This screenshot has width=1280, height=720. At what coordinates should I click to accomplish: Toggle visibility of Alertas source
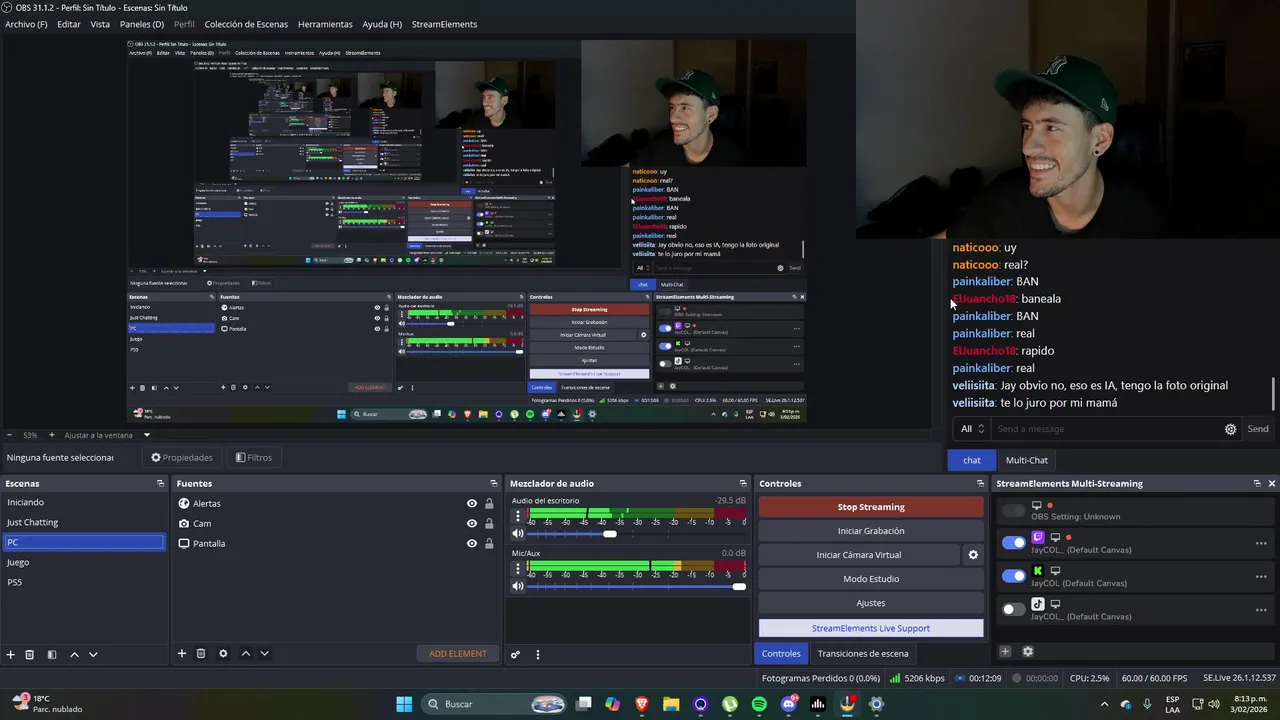[472, 504]
